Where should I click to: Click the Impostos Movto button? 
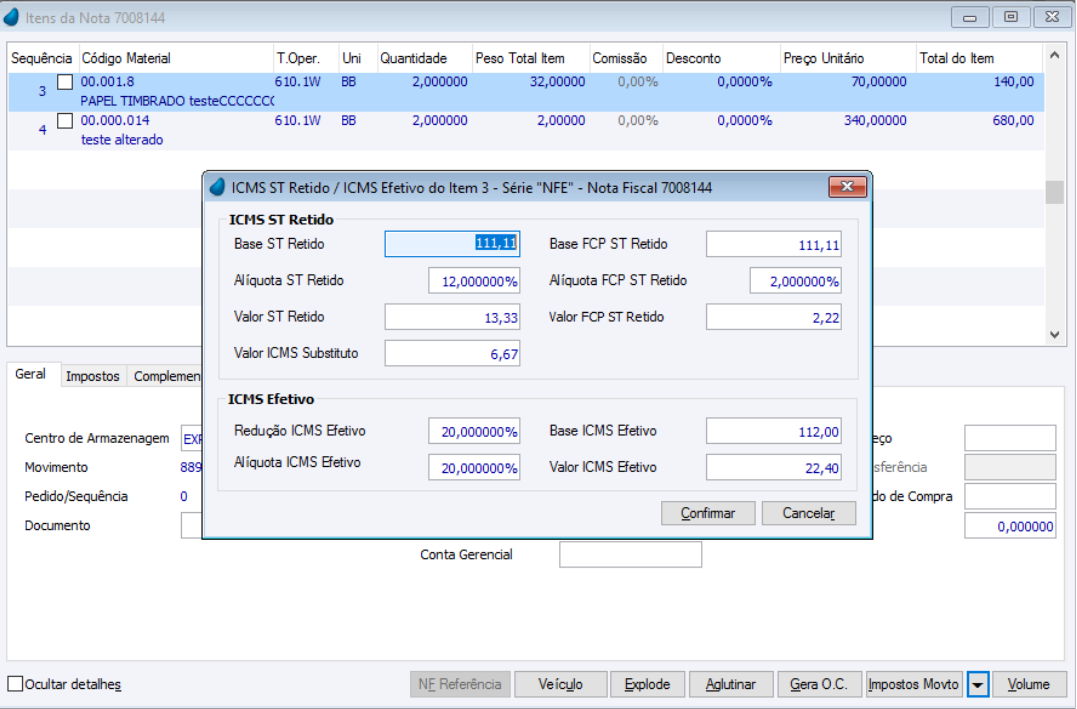914,684
